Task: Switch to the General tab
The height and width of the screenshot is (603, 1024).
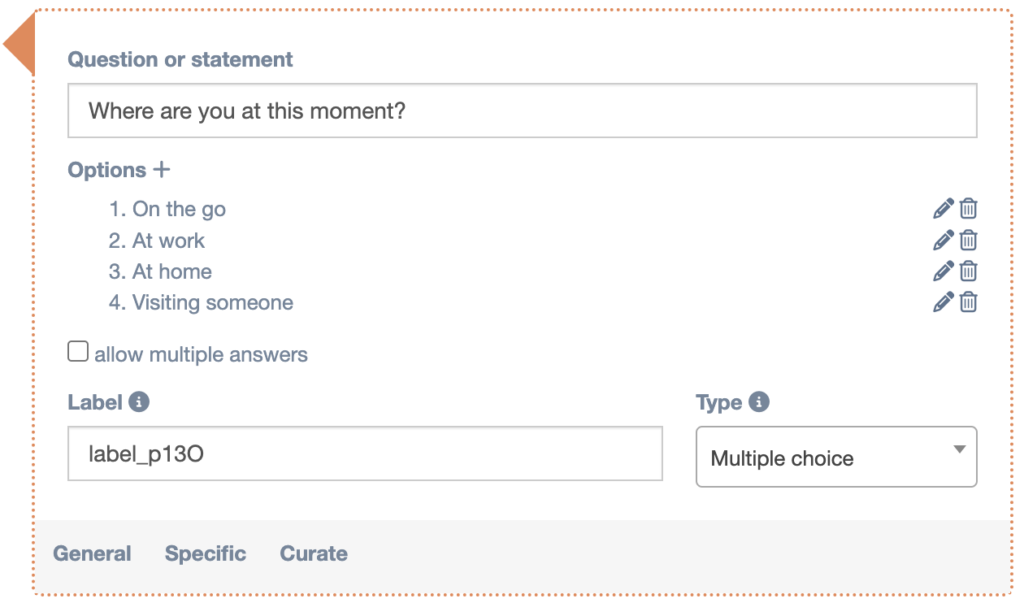Action: pos(92,554)
